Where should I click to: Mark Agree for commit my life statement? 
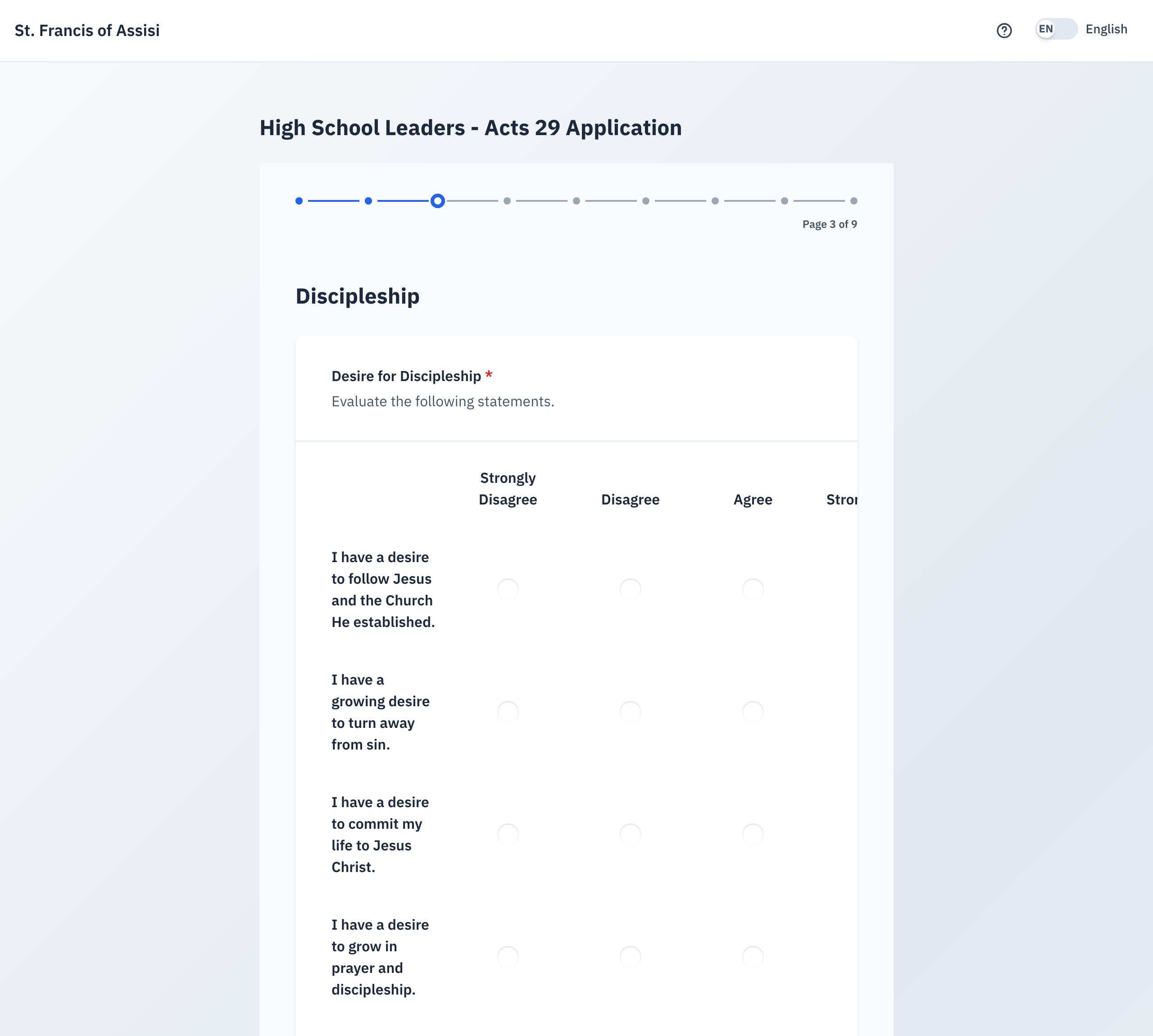(x=753, y=834)
